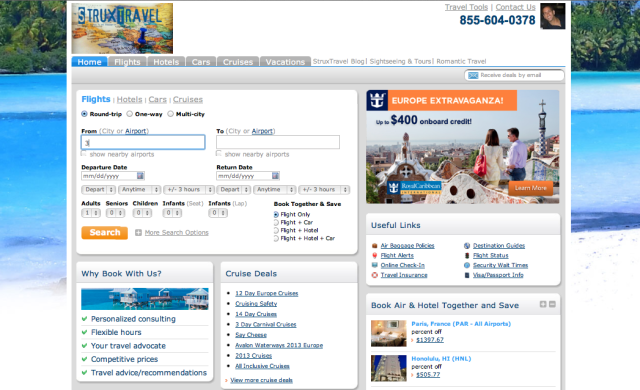The image size is (640, 390).
Task: Click the Travel Insurance lifebuoy icon
Action: (x=375, y=275)
